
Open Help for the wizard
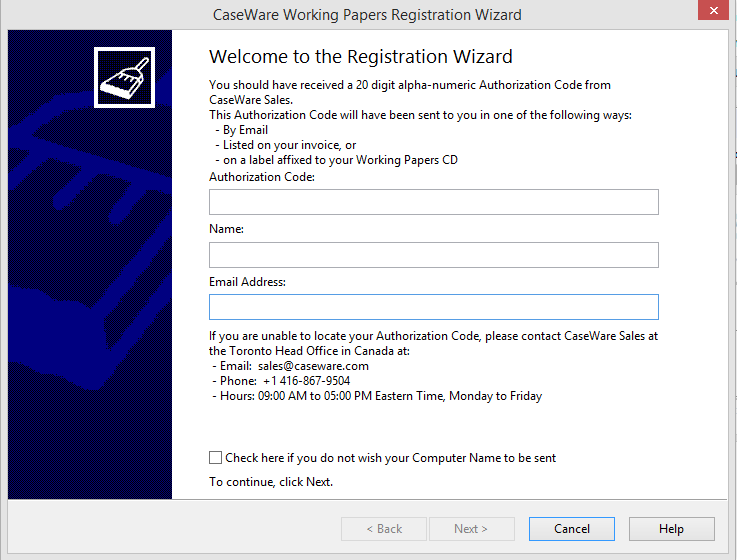click(672, 529)
